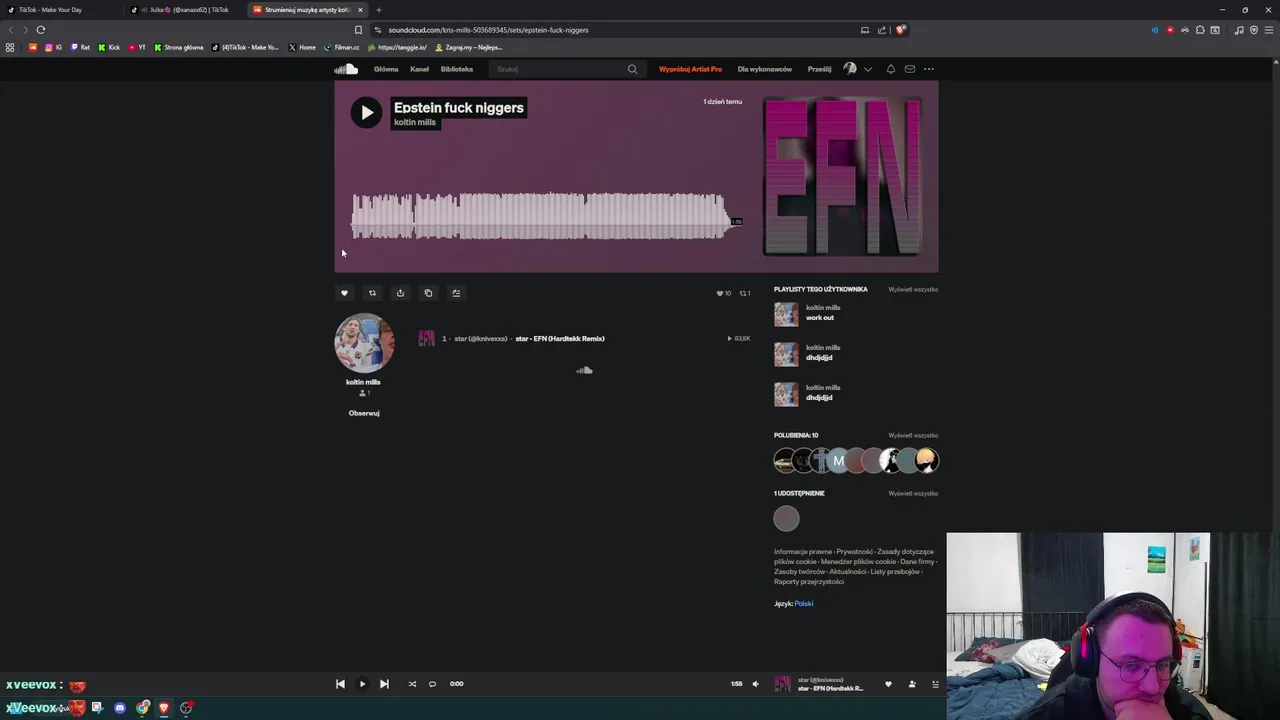The image size is (1280, 720).
Task: Click star (@knivexxs) artist name in track row
Action: [x=481, y=339]
